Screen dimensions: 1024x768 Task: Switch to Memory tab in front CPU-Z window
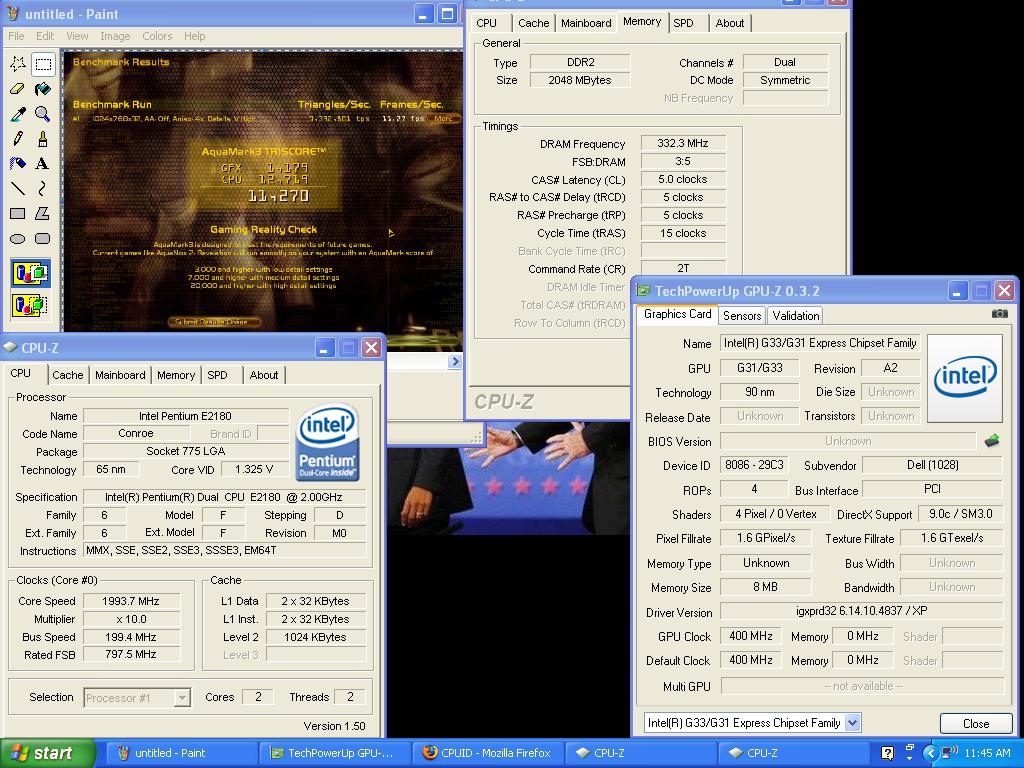(x=176, y=375)
